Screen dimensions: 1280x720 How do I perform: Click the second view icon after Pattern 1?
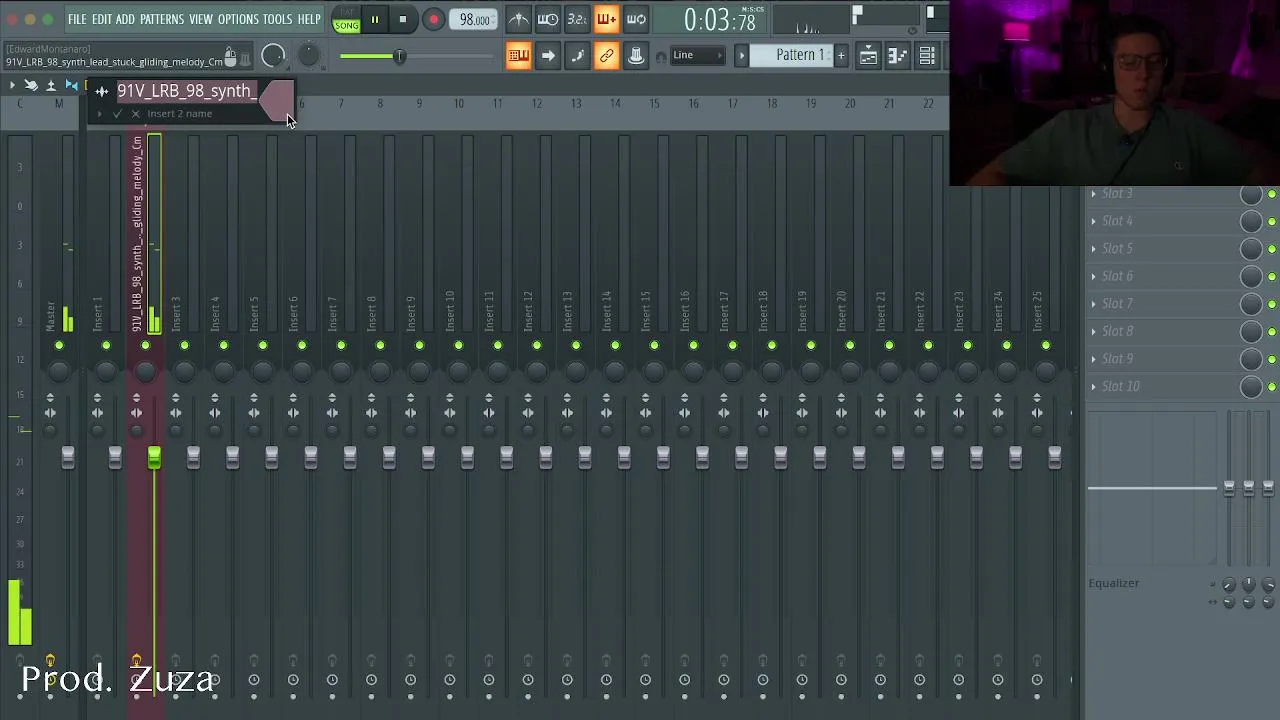click(897, 55)
